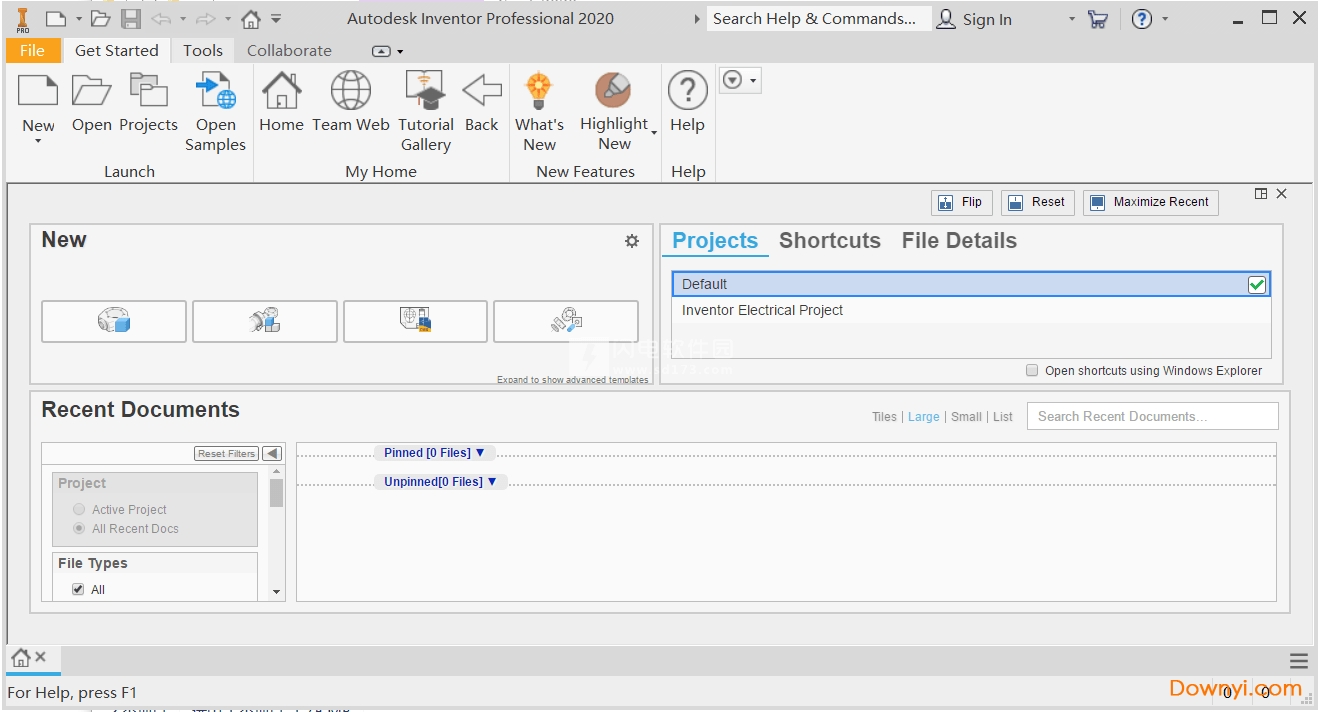Click inside Search Recent Documents field
The height and width of the screenshot is (712, 1318).
1151,416
